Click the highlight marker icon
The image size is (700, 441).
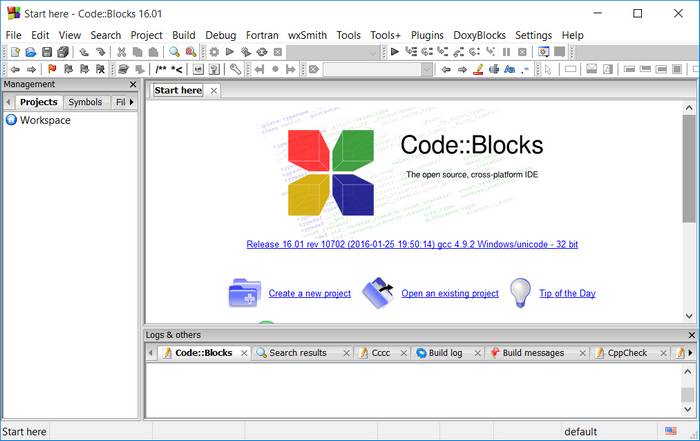(478, 69)
